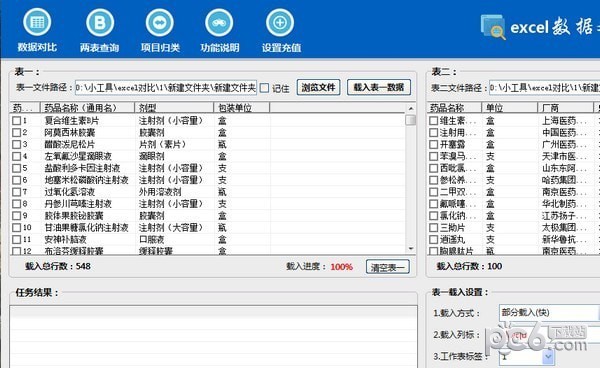Click the 药品名称（通用名） column header
This screenshot has width=600, height=368.
tap(88, 108)
